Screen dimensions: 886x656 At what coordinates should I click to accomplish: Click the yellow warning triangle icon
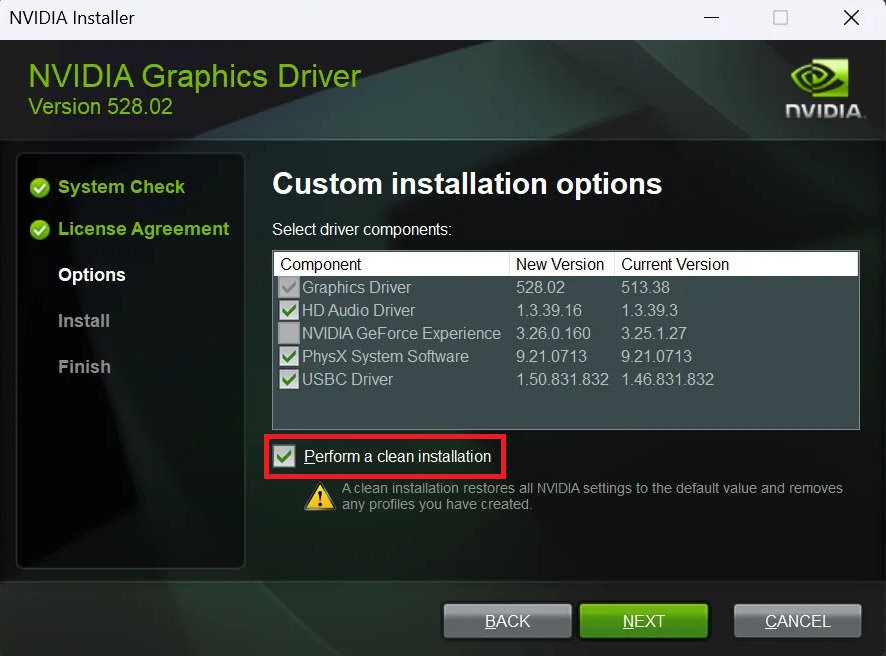(x=320, y=495)
